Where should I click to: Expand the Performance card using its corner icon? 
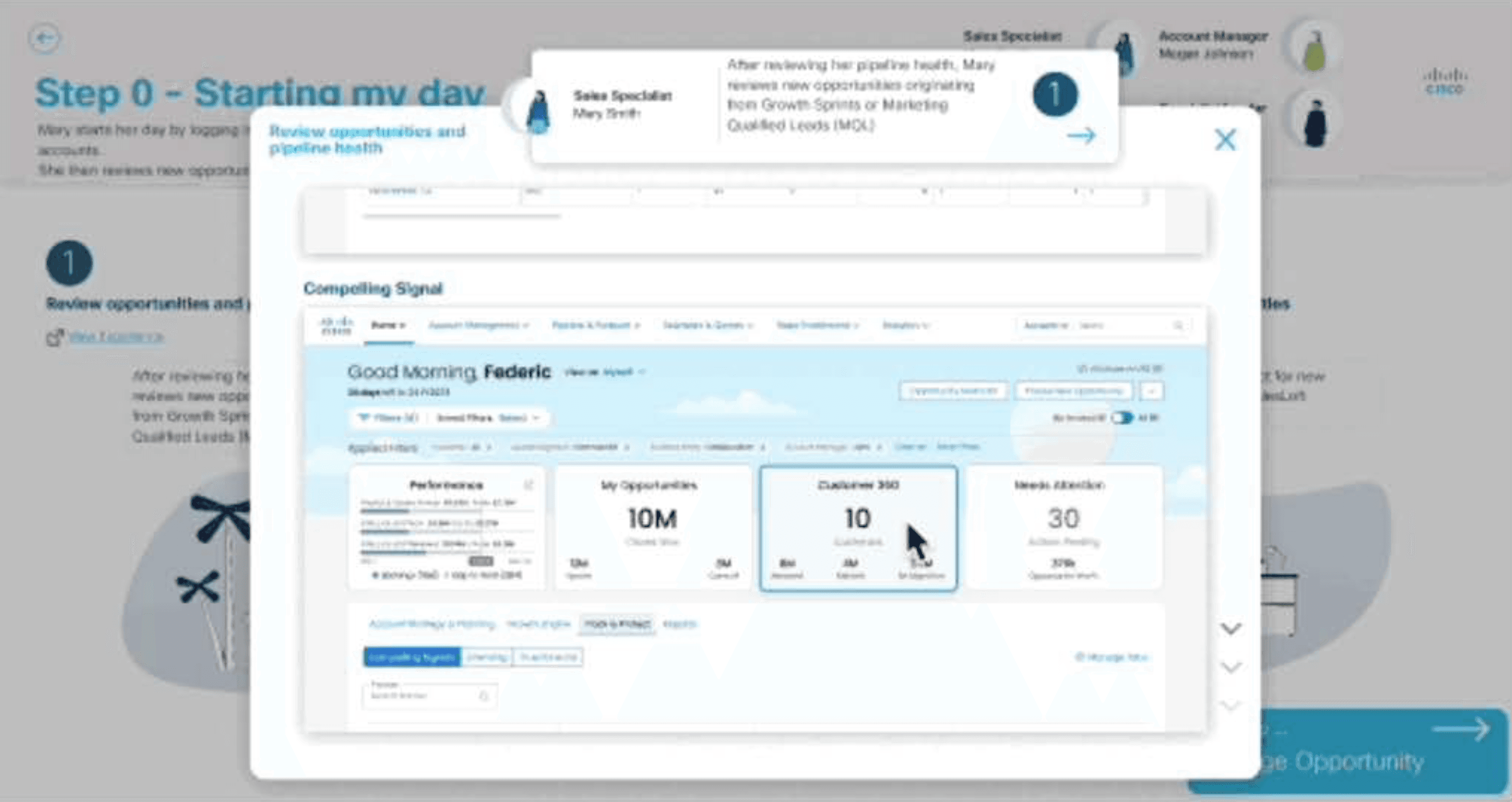528,485
